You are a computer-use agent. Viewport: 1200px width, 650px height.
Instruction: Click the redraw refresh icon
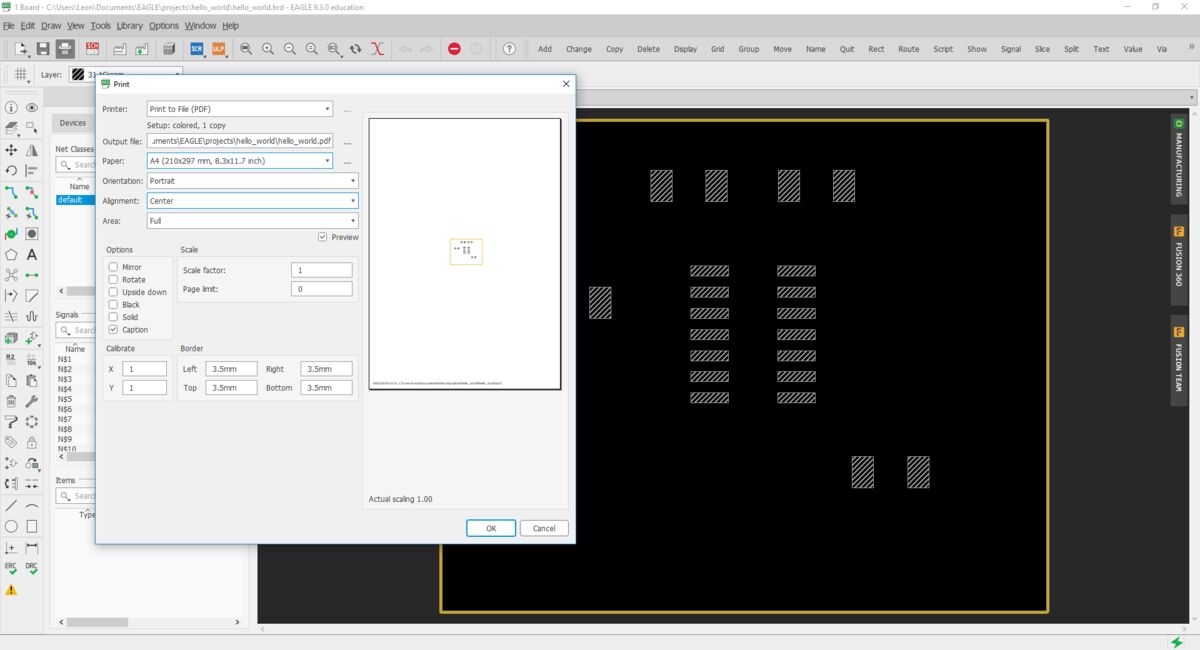pyautogui.click(x=355, y=48)
